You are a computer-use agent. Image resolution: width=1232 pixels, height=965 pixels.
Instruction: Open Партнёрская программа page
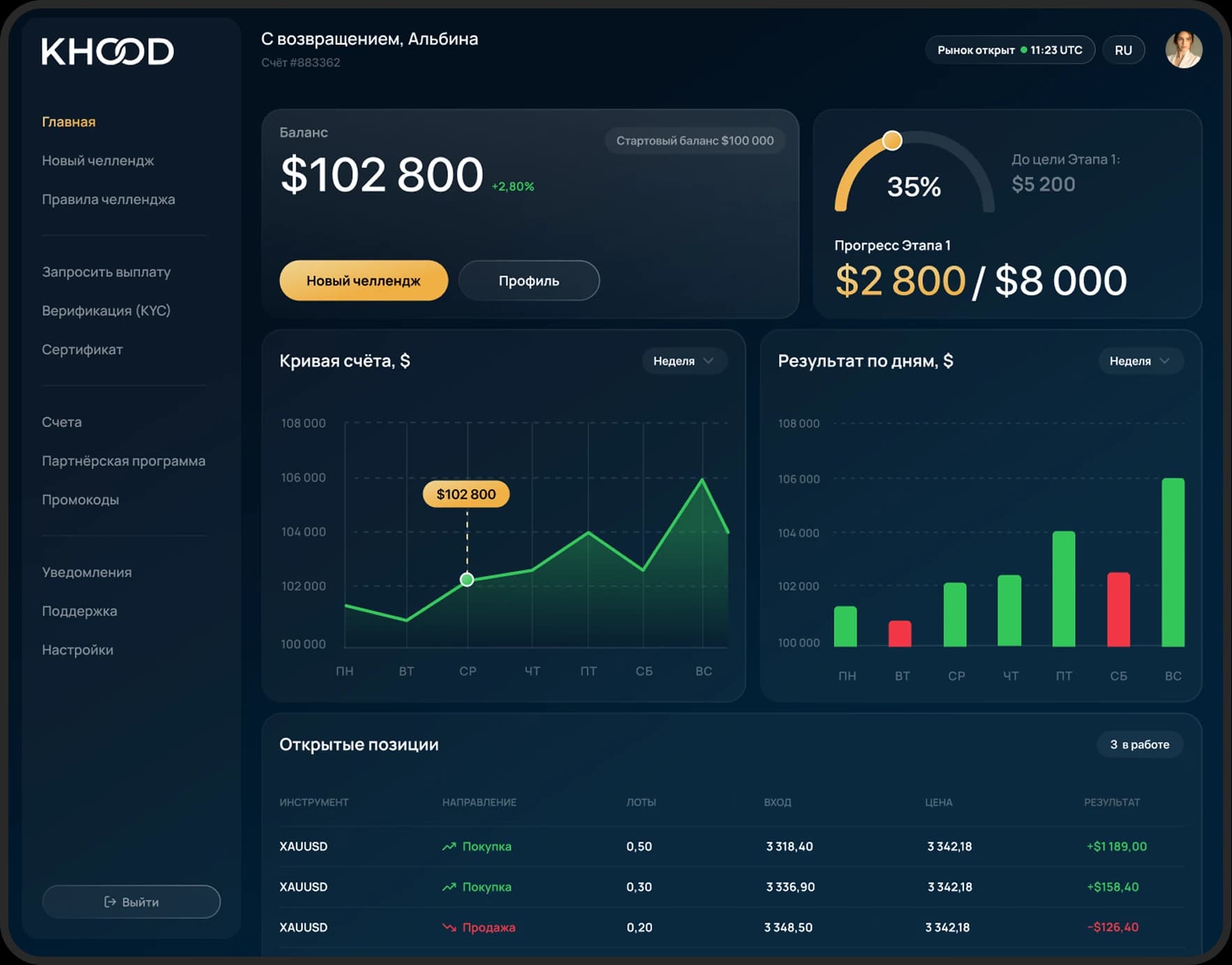pos(123,461)
